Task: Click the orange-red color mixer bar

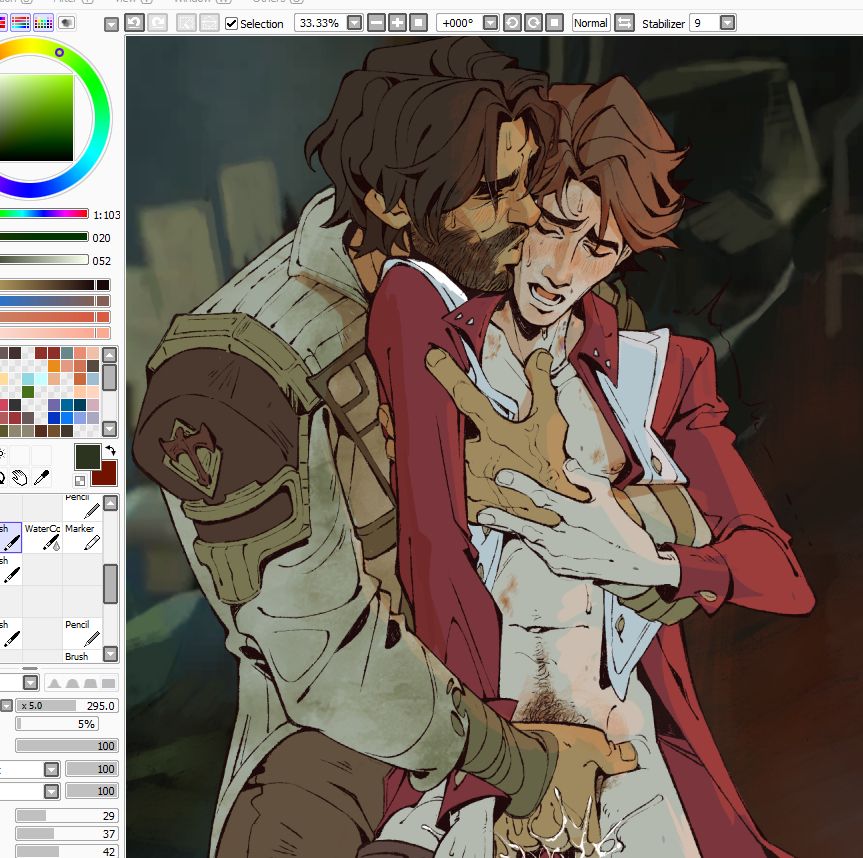Action: point(55,316)
